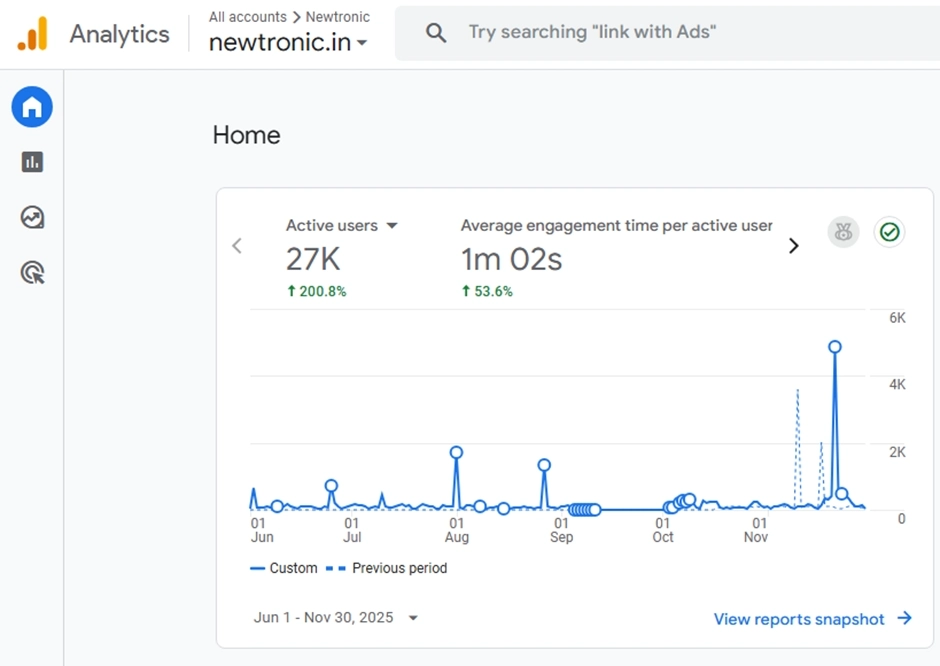
Task: Click the medal insights icon on card
Action: [x=843, y=232]
